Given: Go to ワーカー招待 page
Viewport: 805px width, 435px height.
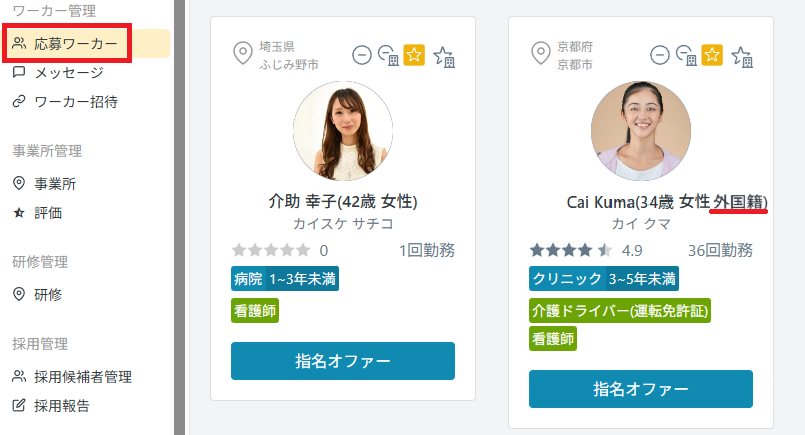Looking at the screenshot, I should 75,101.
